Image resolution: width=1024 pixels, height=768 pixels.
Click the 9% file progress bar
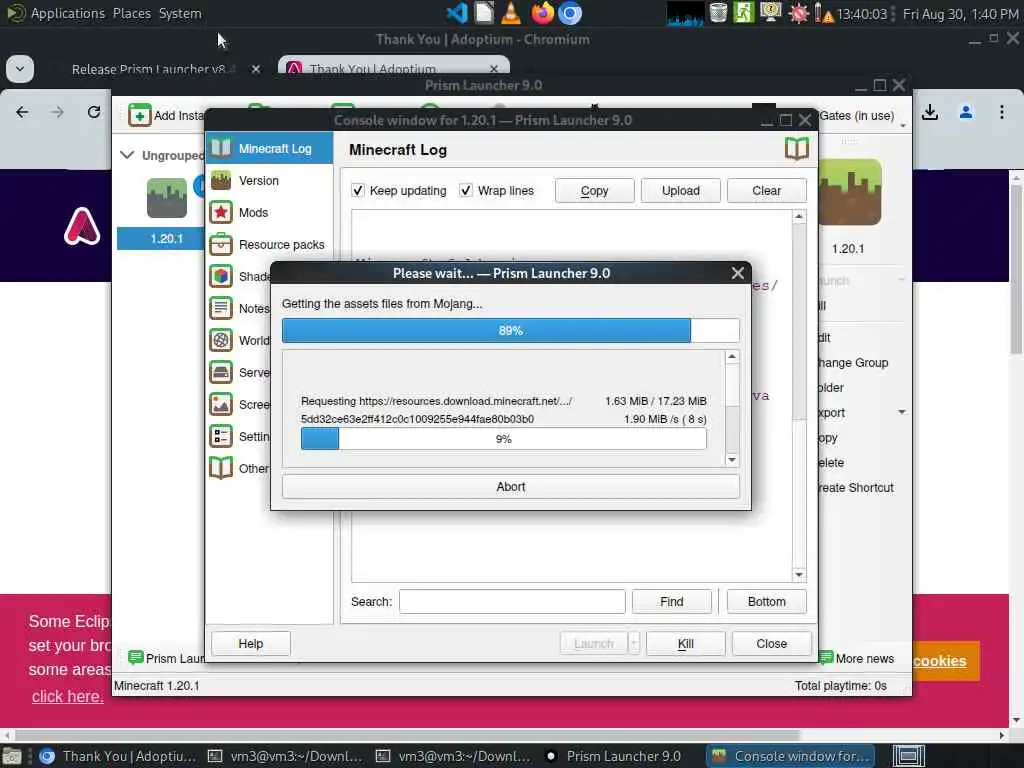coord(504,439)
